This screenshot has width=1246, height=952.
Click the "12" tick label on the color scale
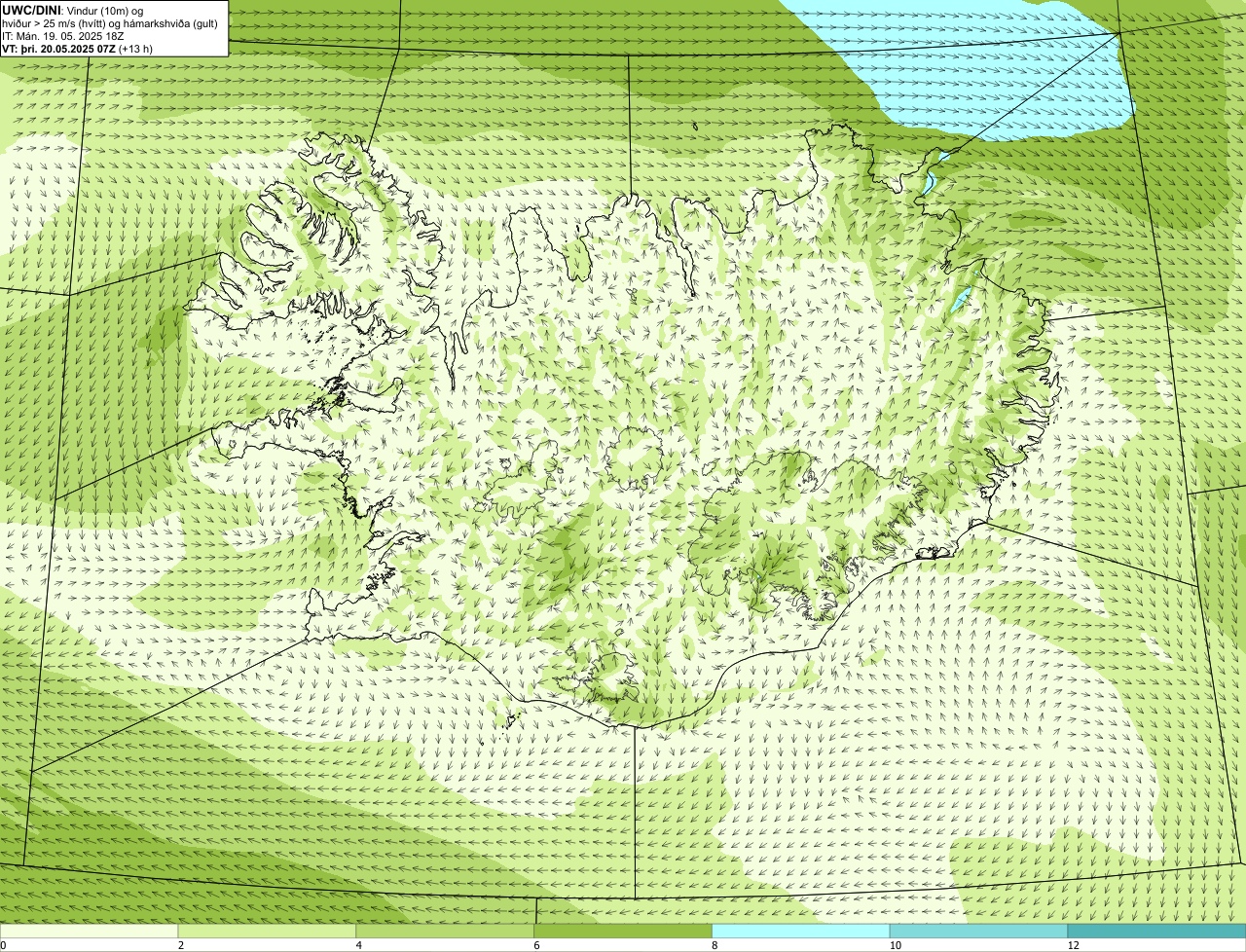pos(1073,945)
